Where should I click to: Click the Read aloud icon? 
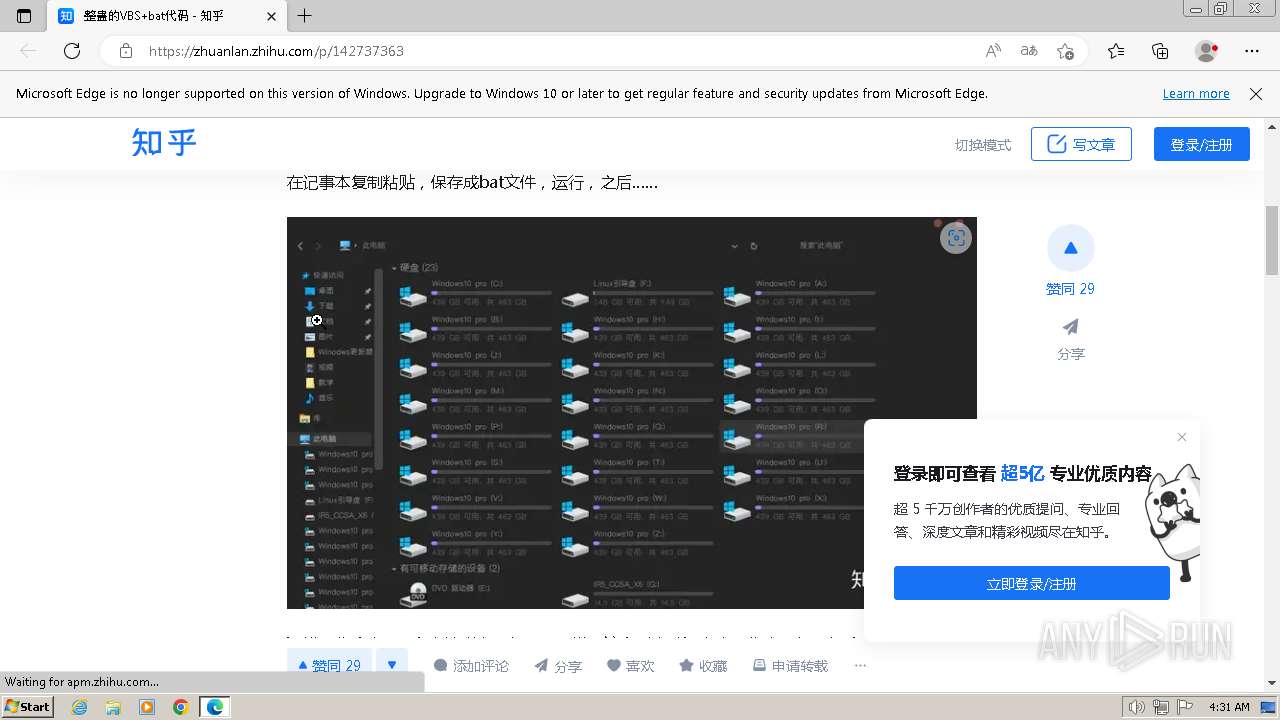[993, 51]
